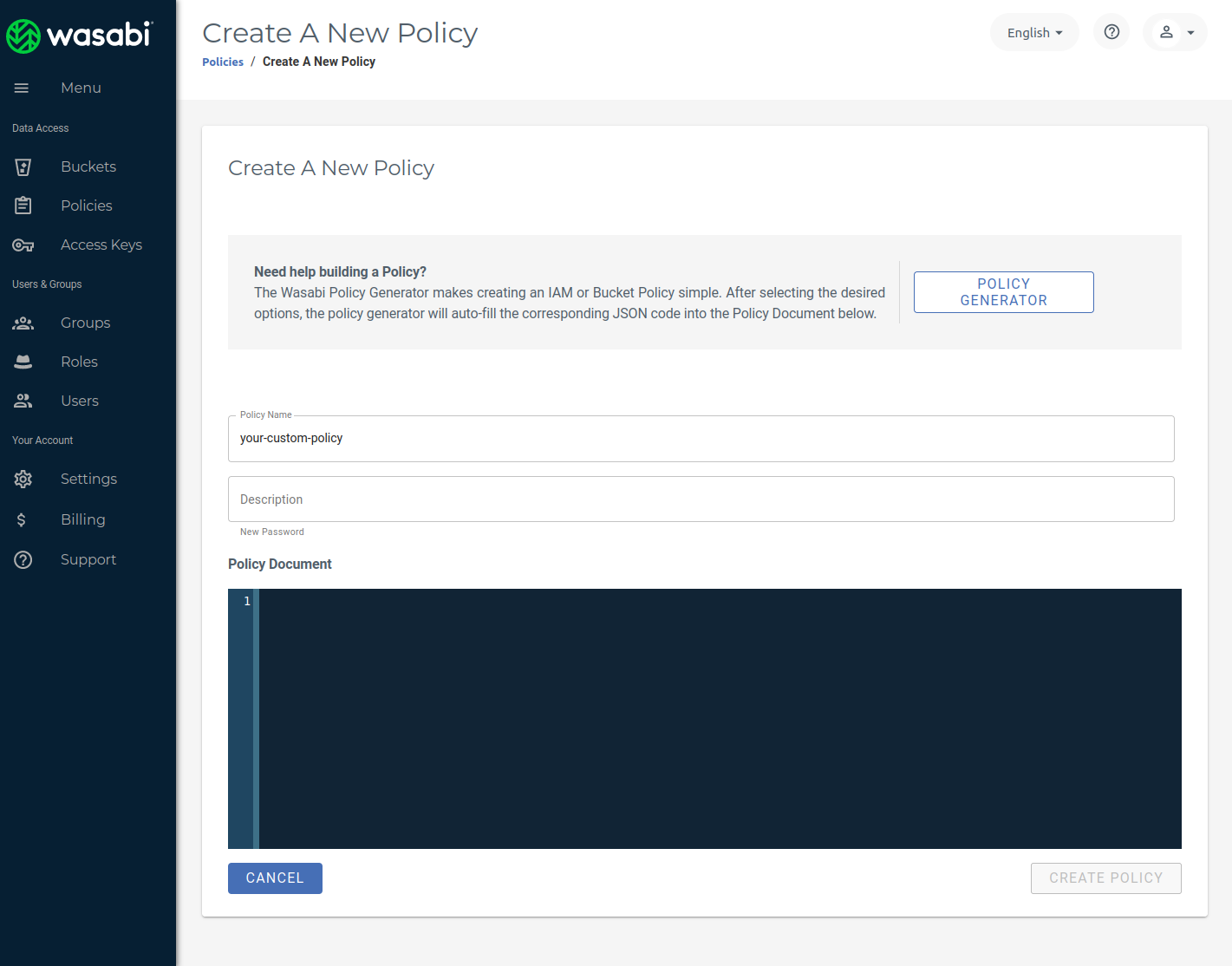
Task: Click the Wasabi logo
Action: pyautogui.click(x=82, y=36)
